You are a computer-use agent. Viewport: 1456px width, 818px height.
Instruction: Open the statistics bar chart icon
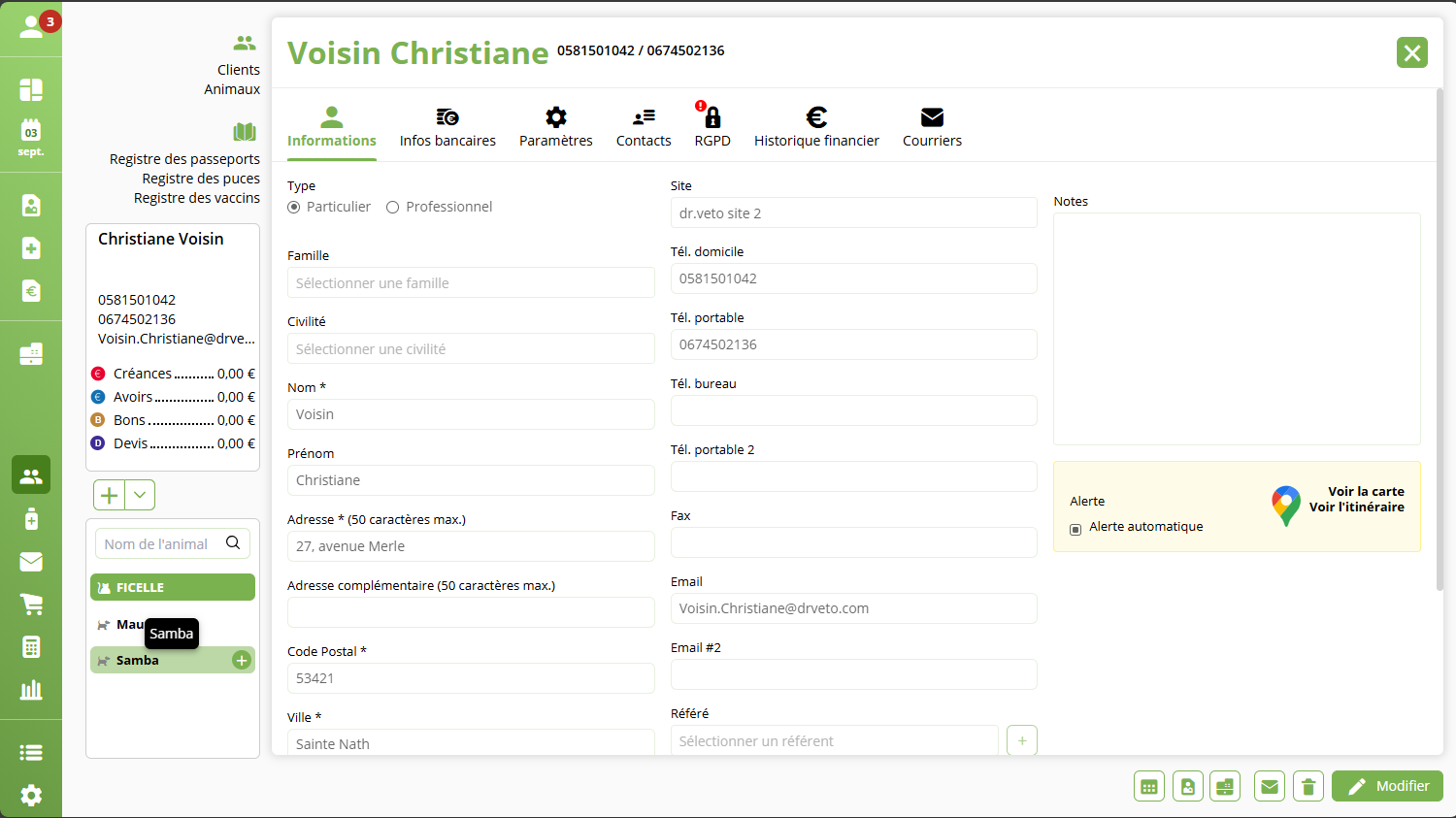click(x=31, y=690)
